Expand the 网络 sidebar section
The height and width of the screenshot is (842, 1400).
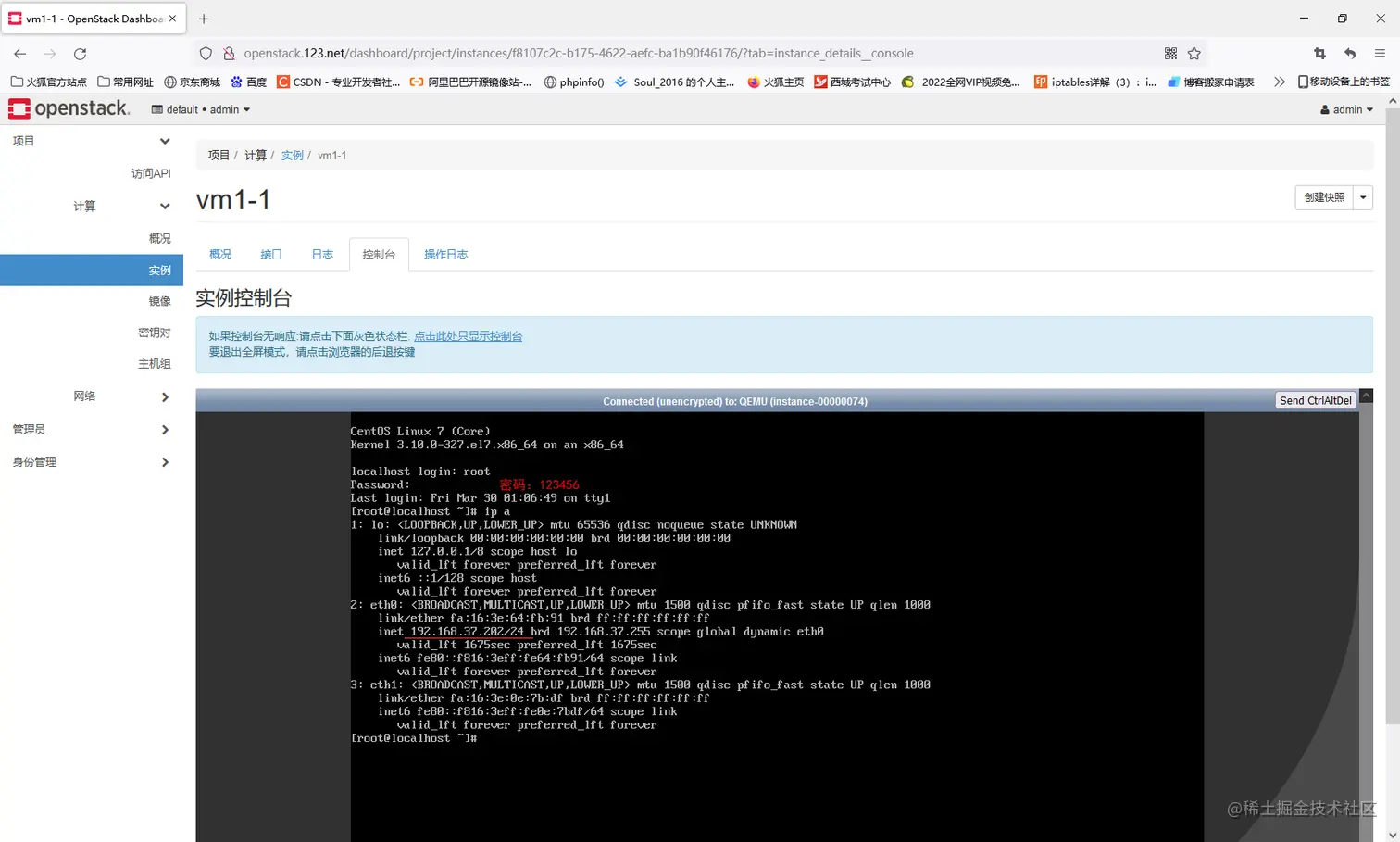(x=92, y=396)
